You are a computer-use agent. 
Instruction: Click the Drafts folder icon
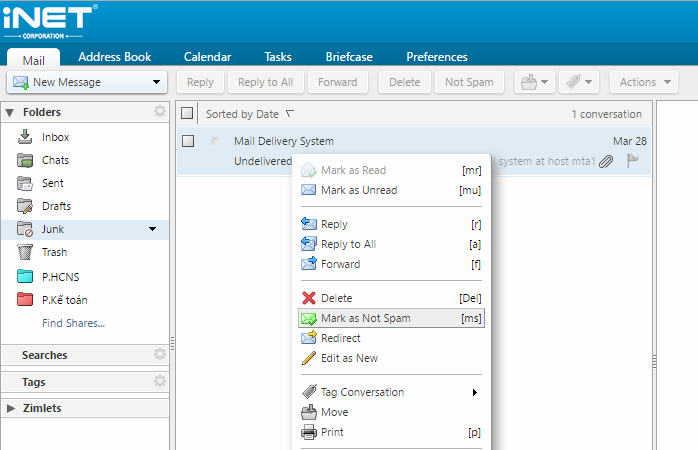25,206
